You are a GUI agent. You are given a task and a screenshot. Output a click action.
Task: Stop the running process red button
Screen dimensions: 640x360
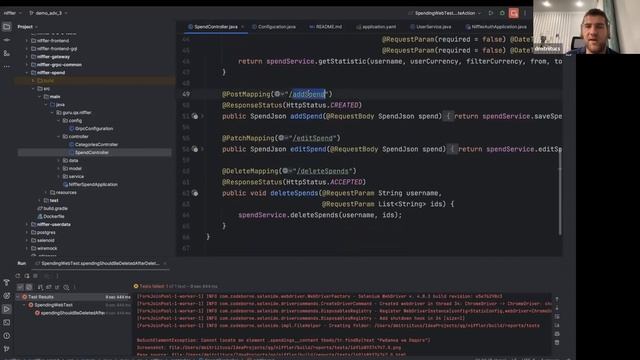(513, 13)
